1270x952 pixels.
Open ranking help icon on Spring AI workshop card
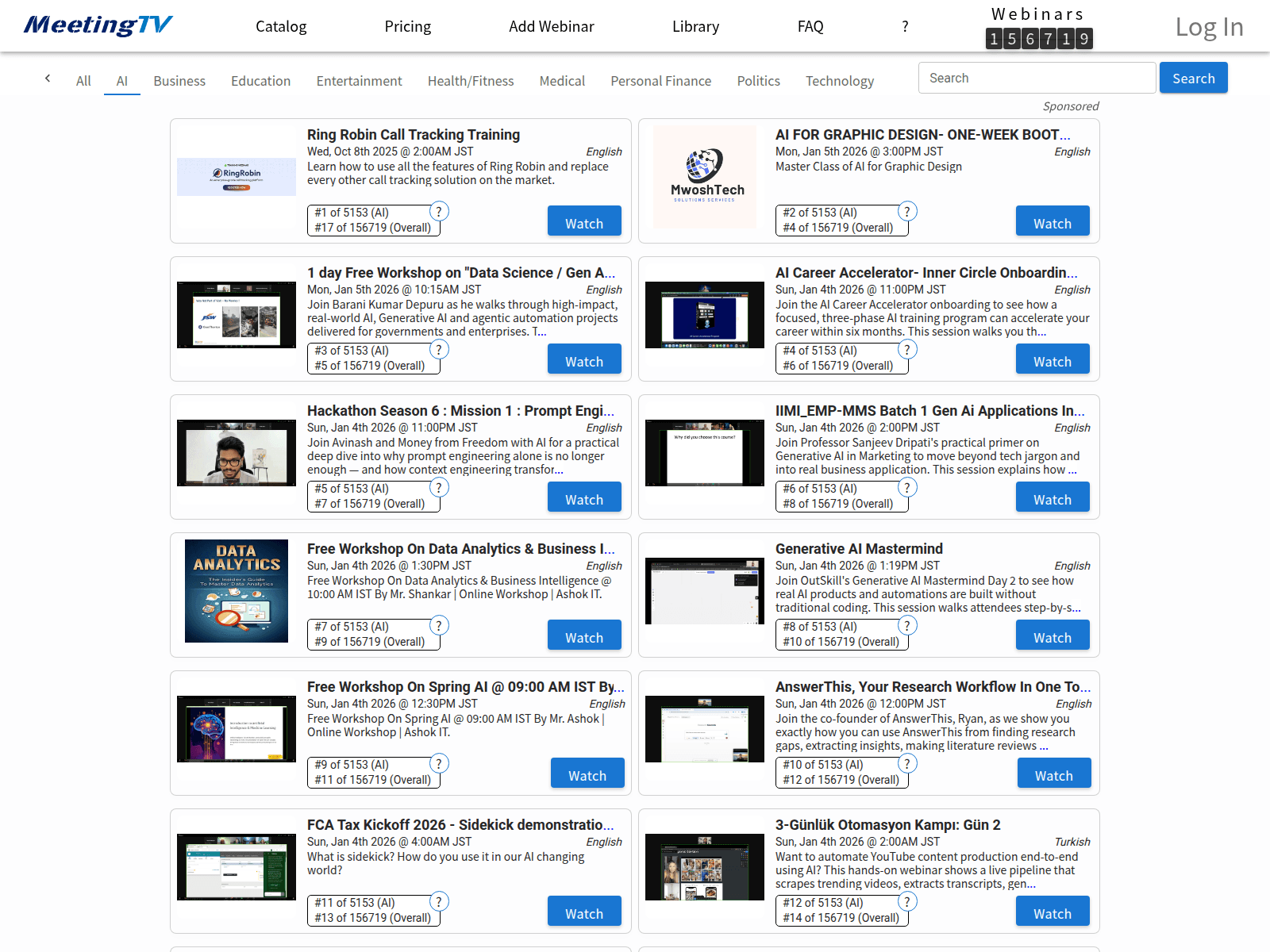coord(439,763)
